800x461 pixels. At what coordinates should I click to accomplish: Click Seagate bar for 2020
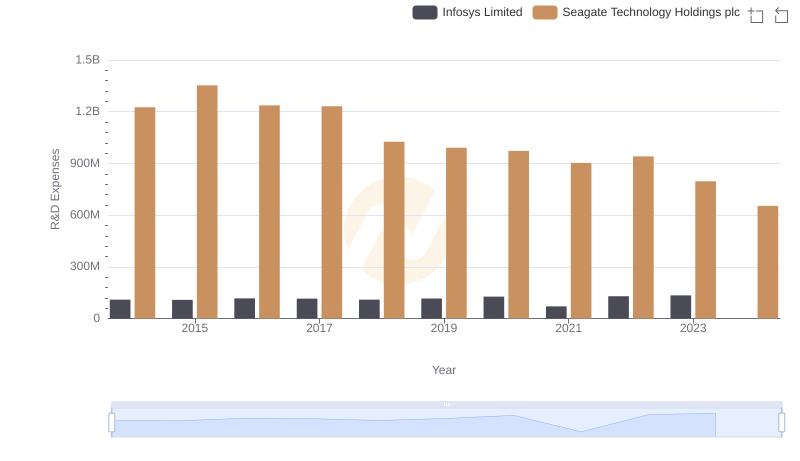tap(518, 235)
